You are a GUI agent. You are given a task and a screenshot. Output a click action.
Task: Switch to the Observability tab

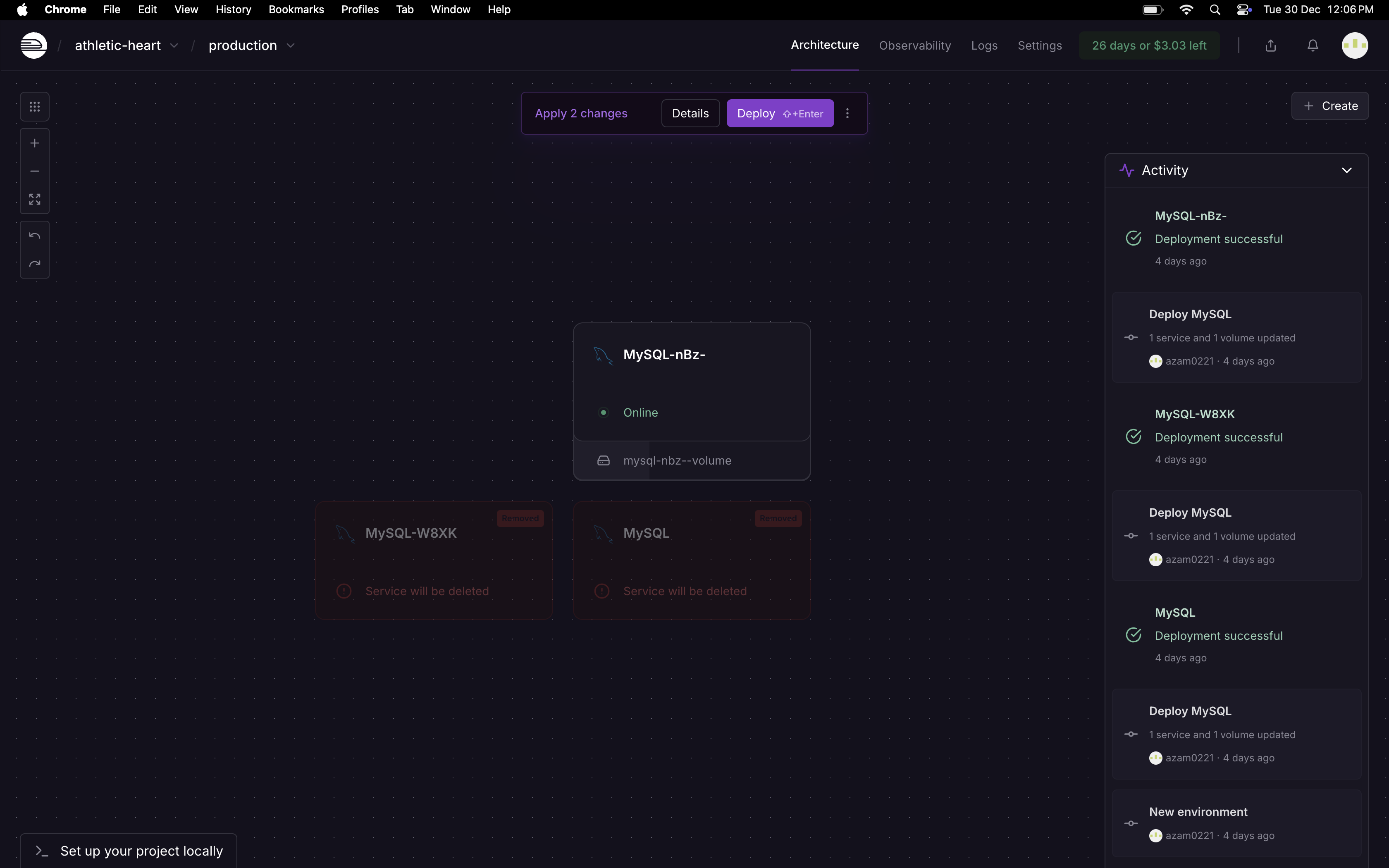pyautogui.click(x=914, y=45)
